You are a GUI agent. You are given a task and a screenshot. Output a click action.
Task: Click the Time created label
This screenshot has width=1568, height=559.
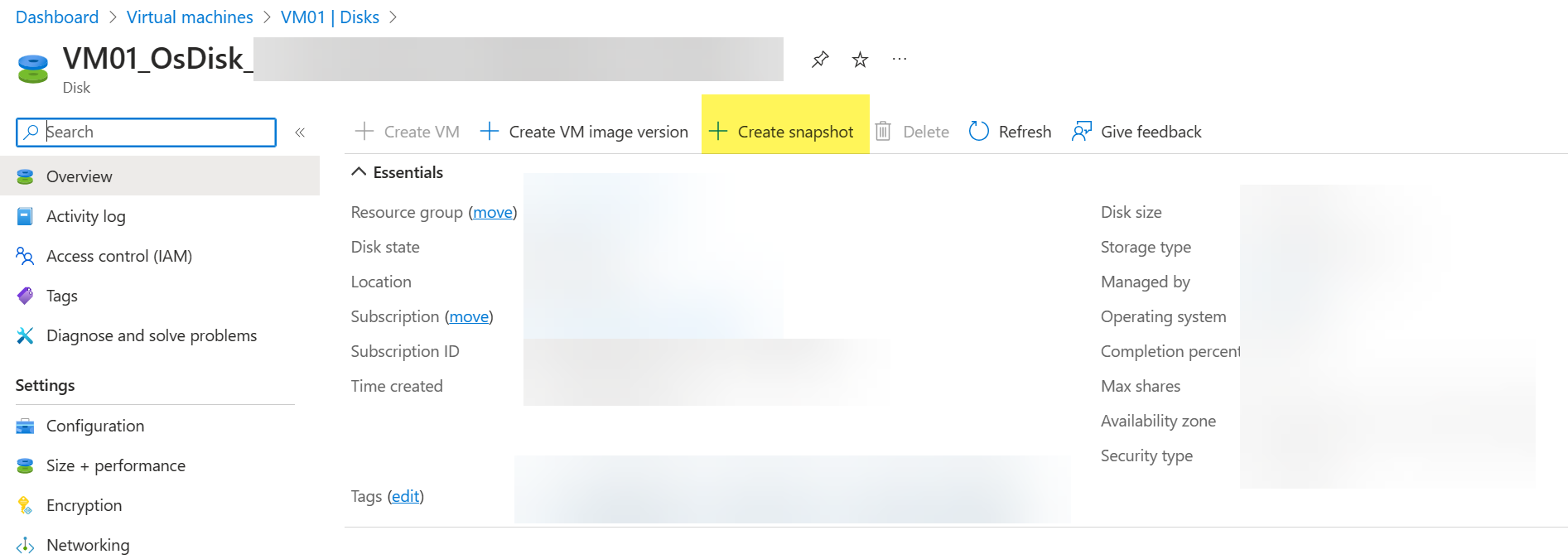tap(397, 387)
